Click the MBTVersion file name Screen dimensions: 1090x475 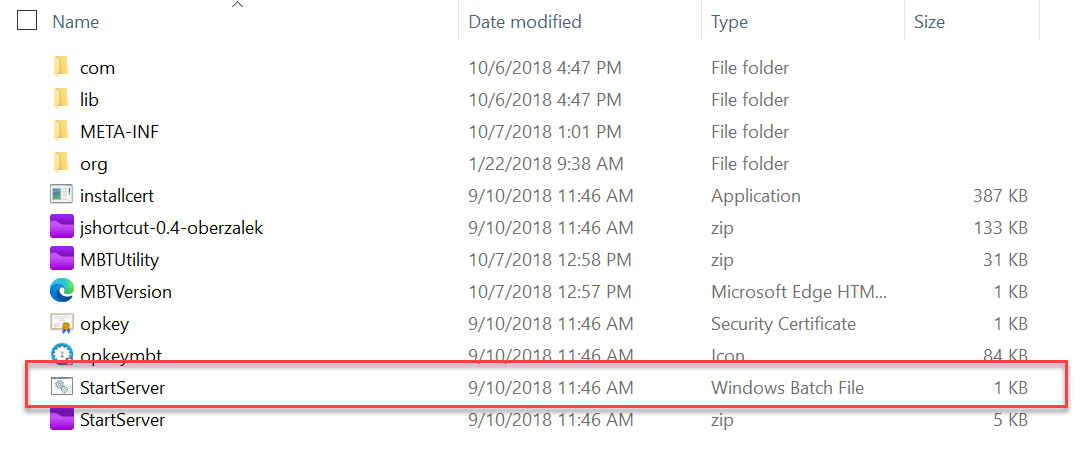(x=126, y=291)
